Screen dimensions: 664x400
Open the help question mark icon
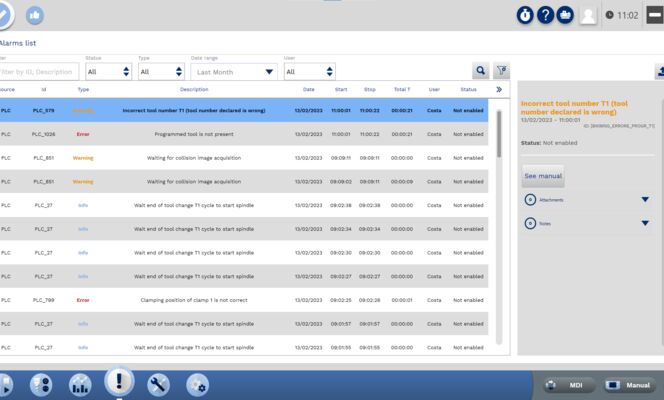[546, 16]
